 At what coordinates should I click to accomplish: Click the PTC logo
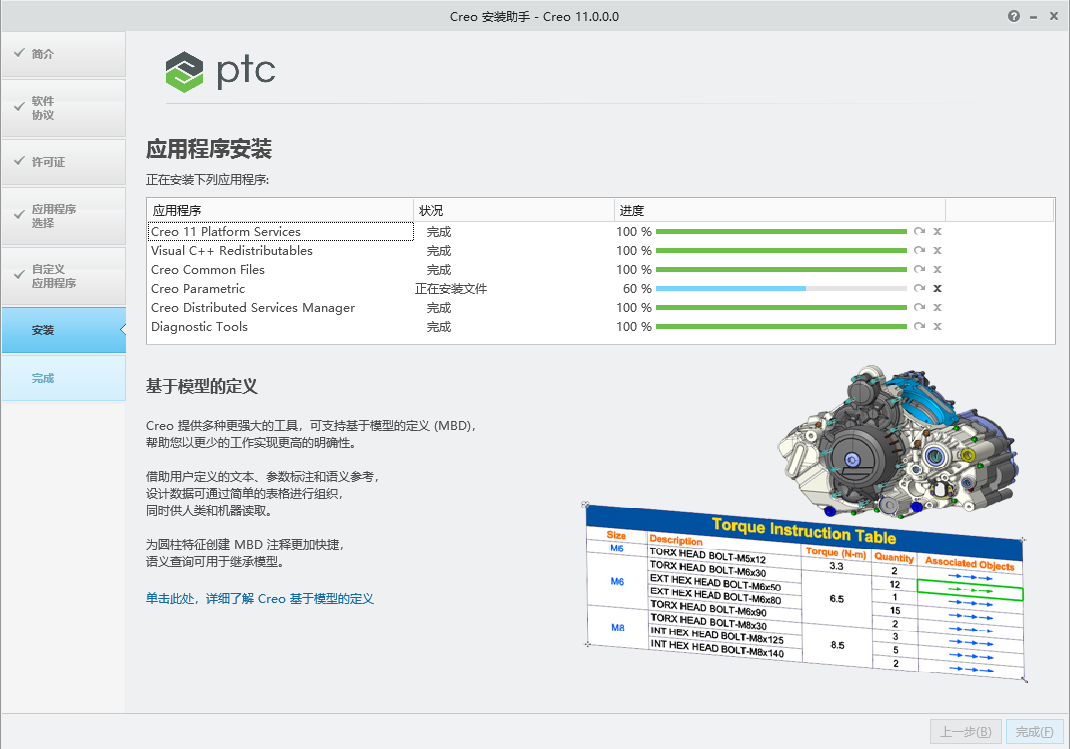220,72
